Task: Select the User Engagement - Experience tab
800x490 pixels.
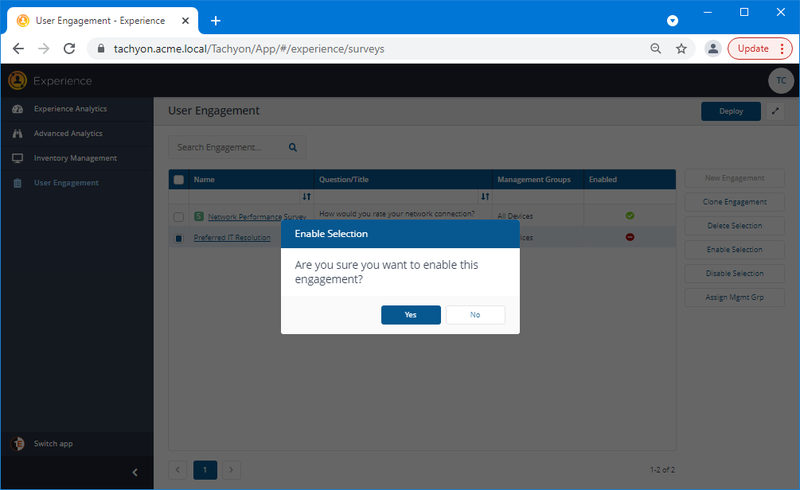Action: 103,21
